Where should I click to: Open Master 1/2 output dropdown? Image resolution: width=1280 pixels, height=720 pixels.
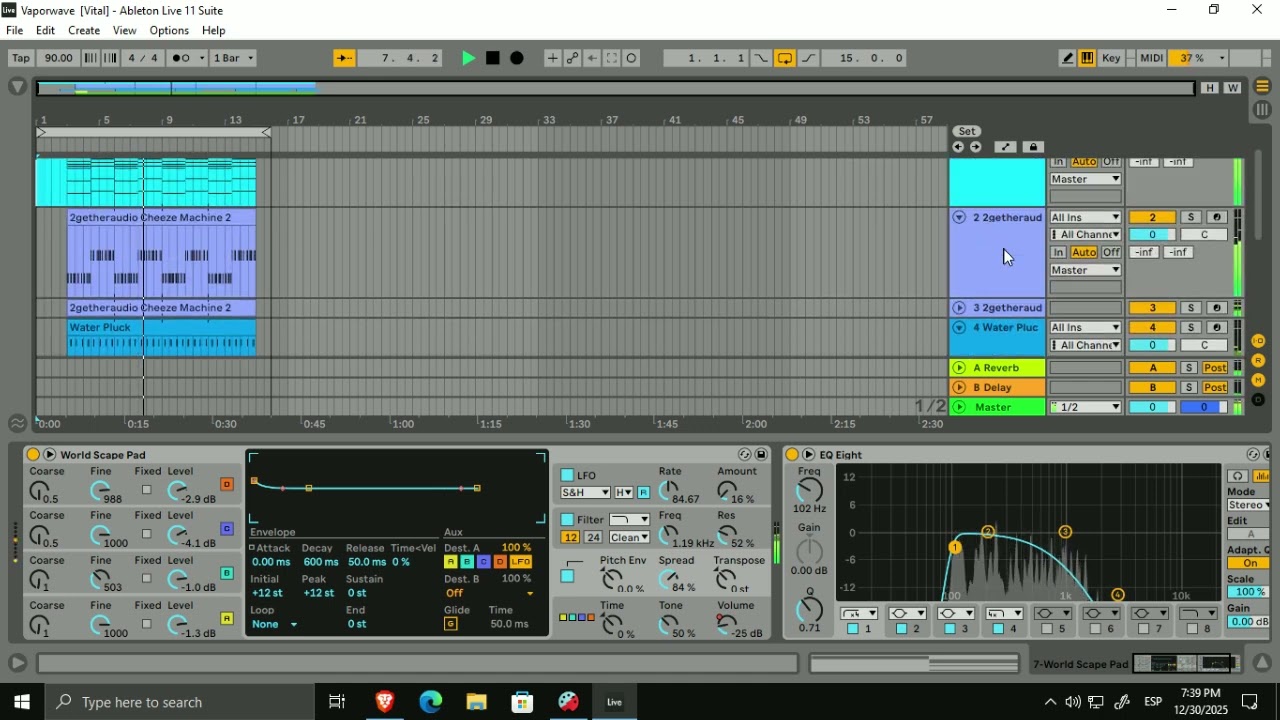1085,407
